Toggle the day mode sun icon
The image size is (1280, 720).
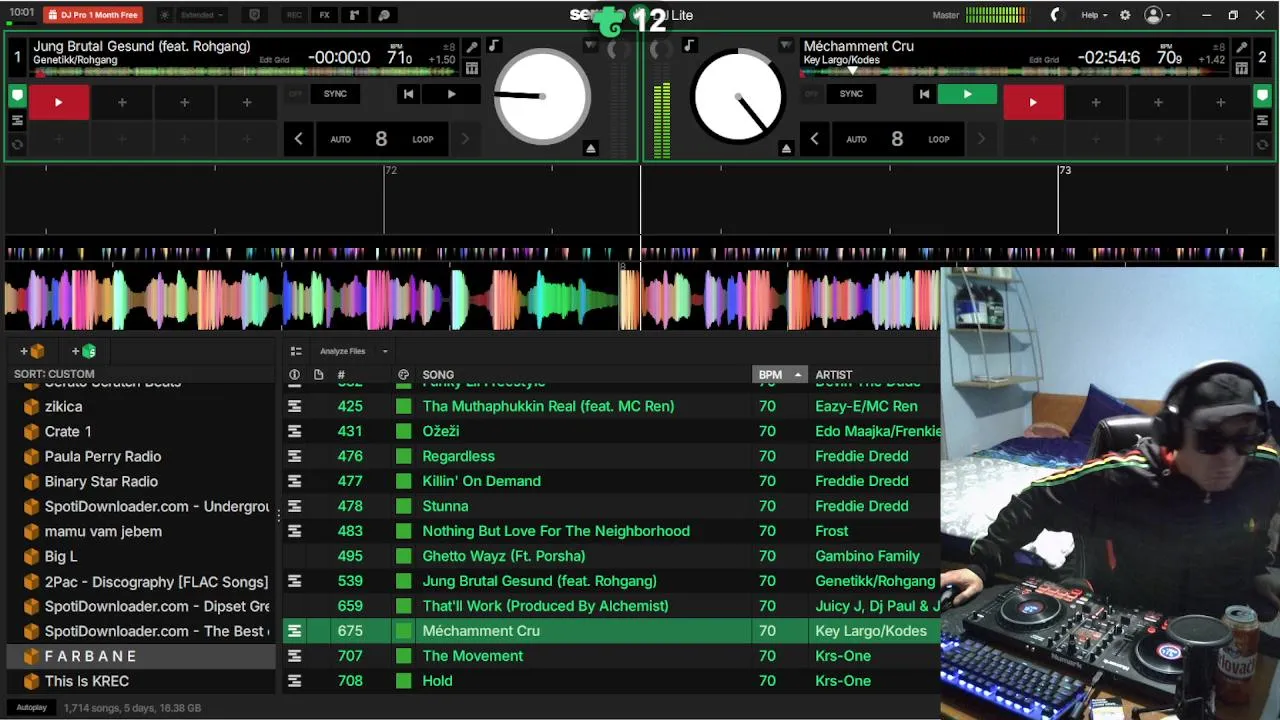point(165,15)
